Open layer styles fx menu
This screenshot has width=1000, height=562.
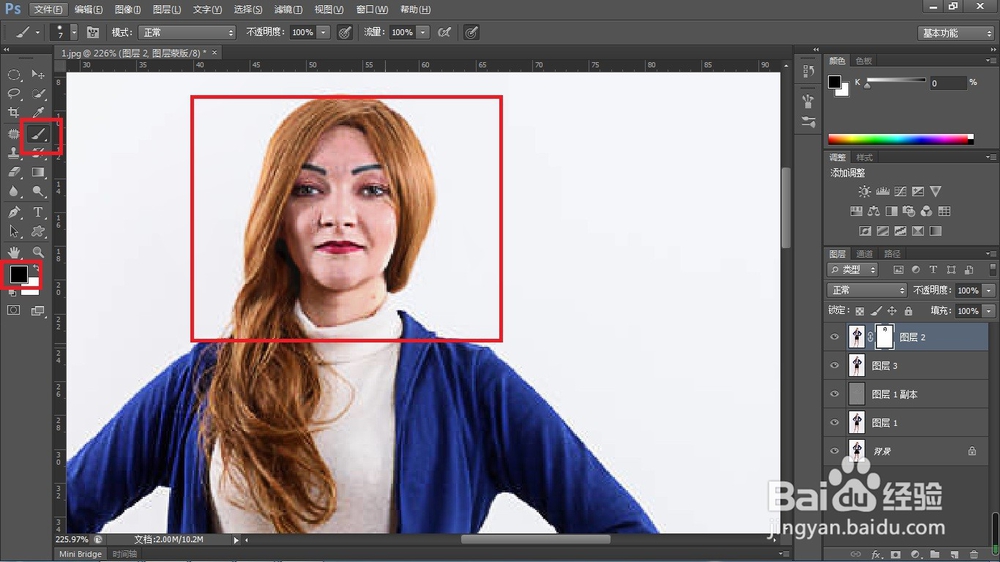pos(876,555)
